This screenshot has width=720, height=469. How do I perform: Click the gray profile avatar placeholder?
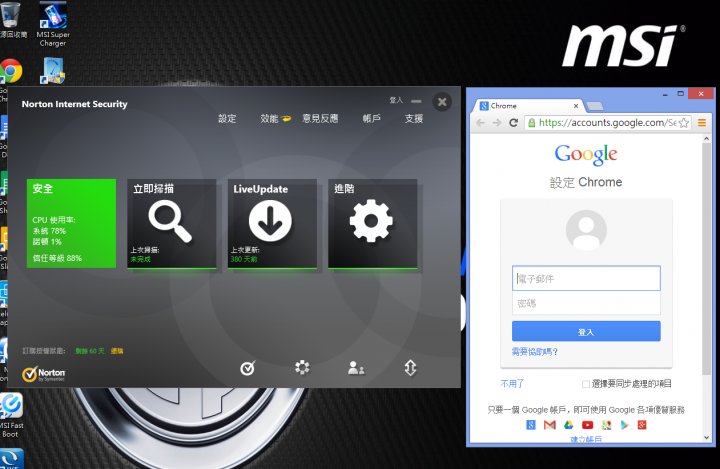[586, 230]
